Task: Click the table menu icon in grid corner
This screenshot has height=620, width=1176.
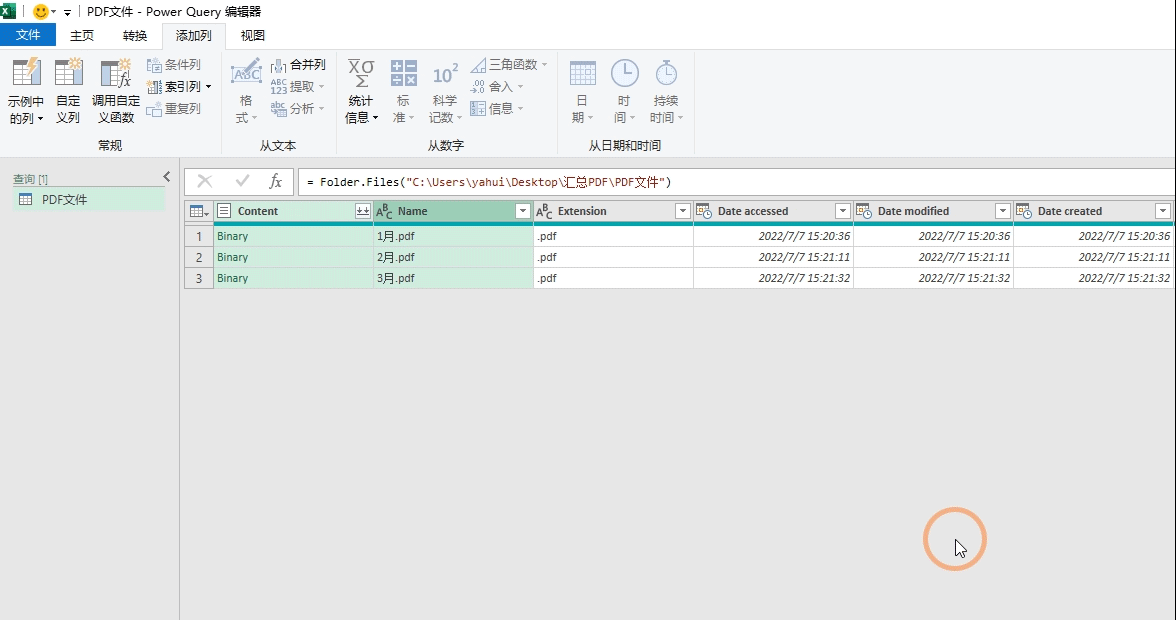Action: tap(199, 211)
